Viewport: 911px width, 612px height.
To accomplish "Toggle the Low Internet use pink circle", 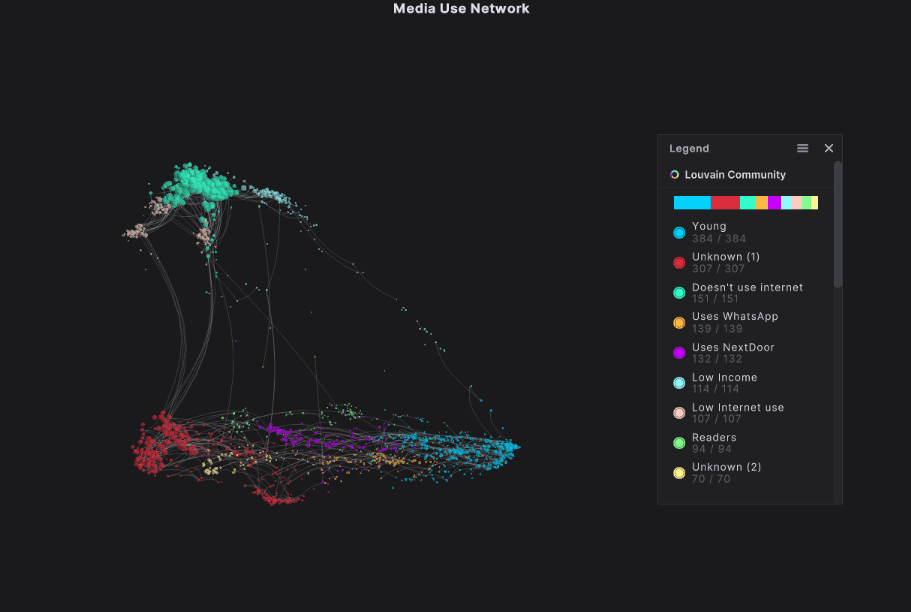I will [x=679, y=413].
